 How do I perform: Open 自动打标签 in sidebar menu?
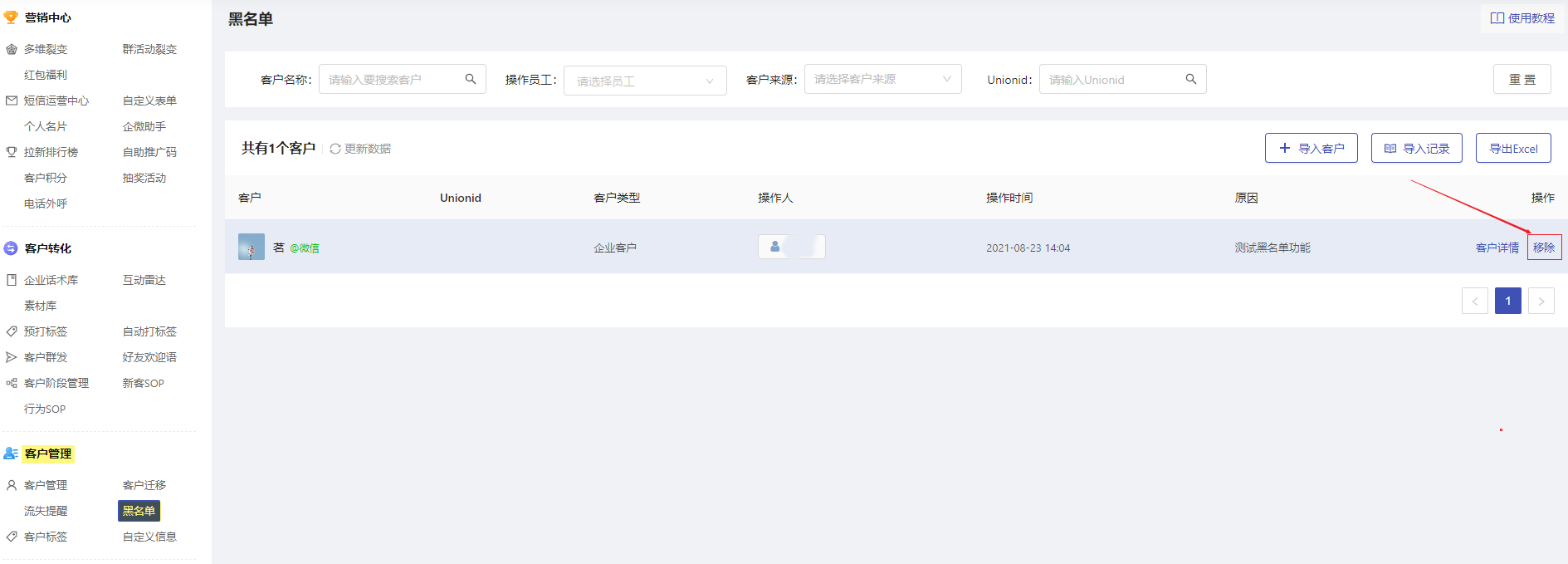(149, 331)
